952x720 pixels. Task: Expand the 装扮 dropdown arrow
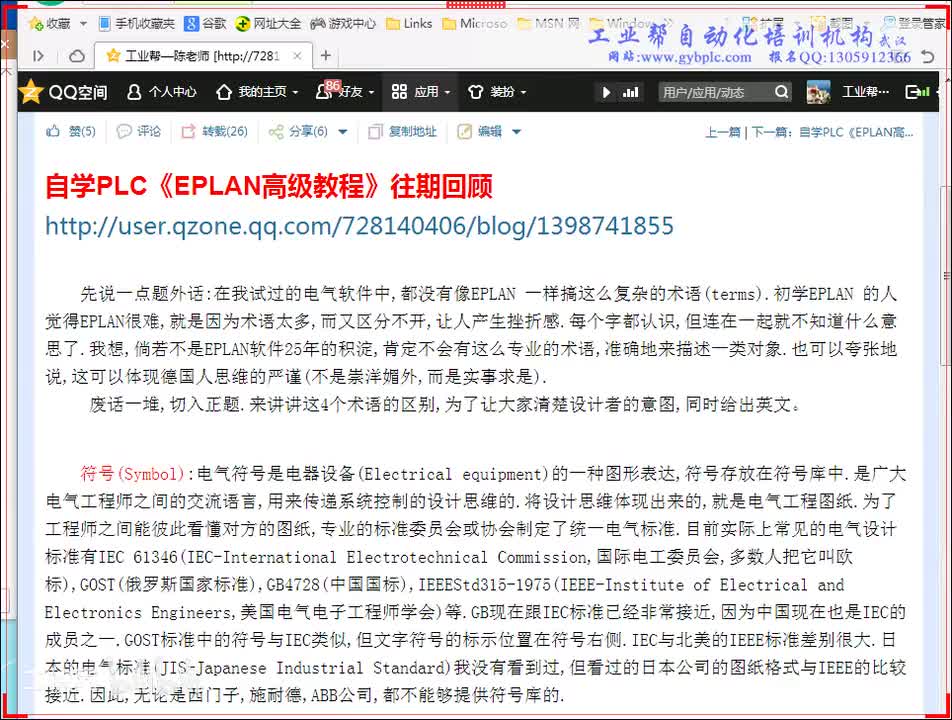point(523,92)
